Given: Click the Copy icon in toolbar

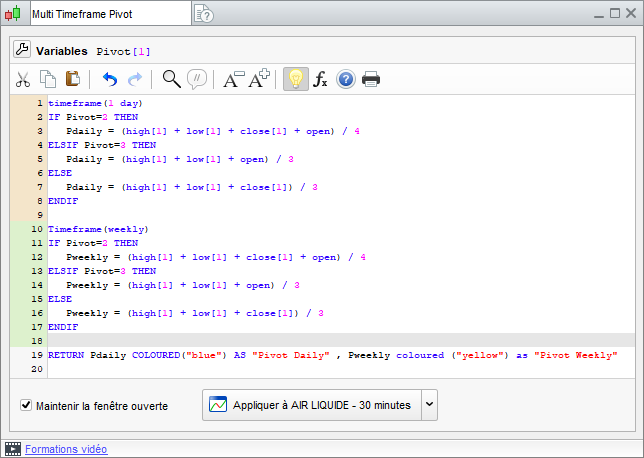Looking at the screenshot, I should [x=48, y=80].
